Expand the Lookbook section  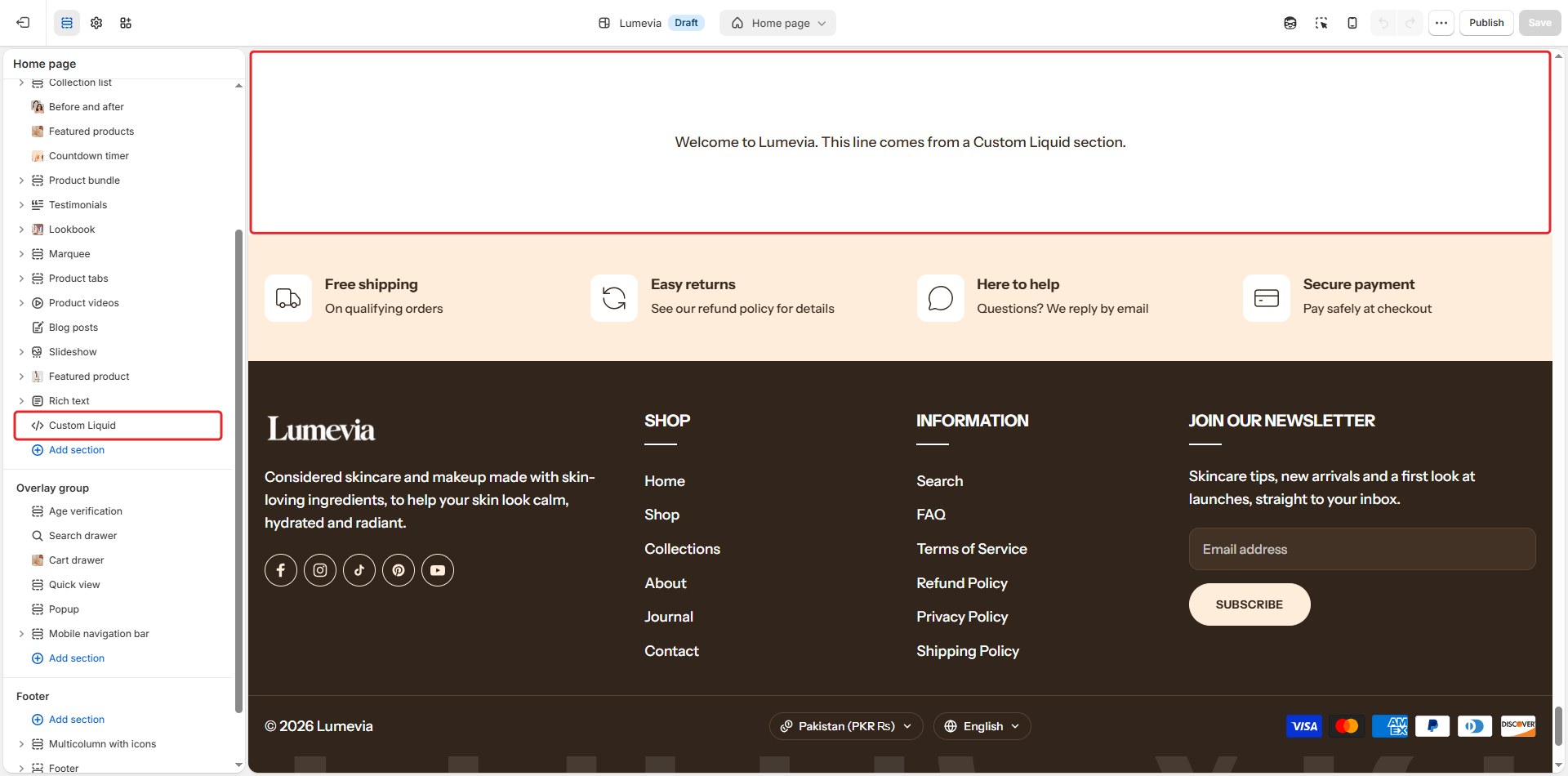[21, 230]
